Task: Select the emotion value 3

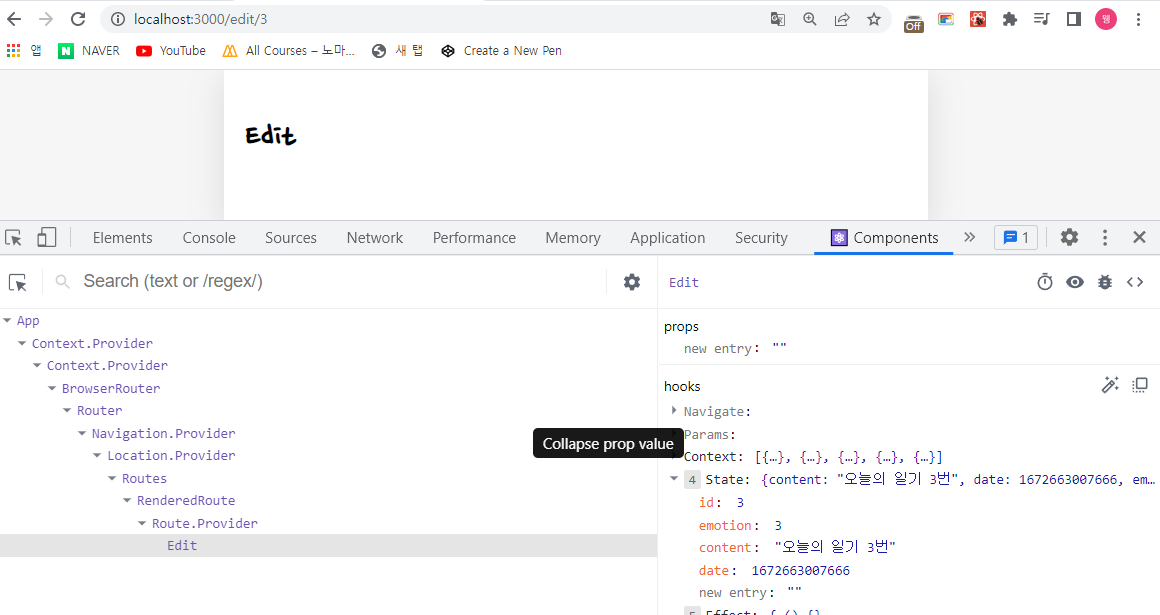Action: tap(778, 525)
